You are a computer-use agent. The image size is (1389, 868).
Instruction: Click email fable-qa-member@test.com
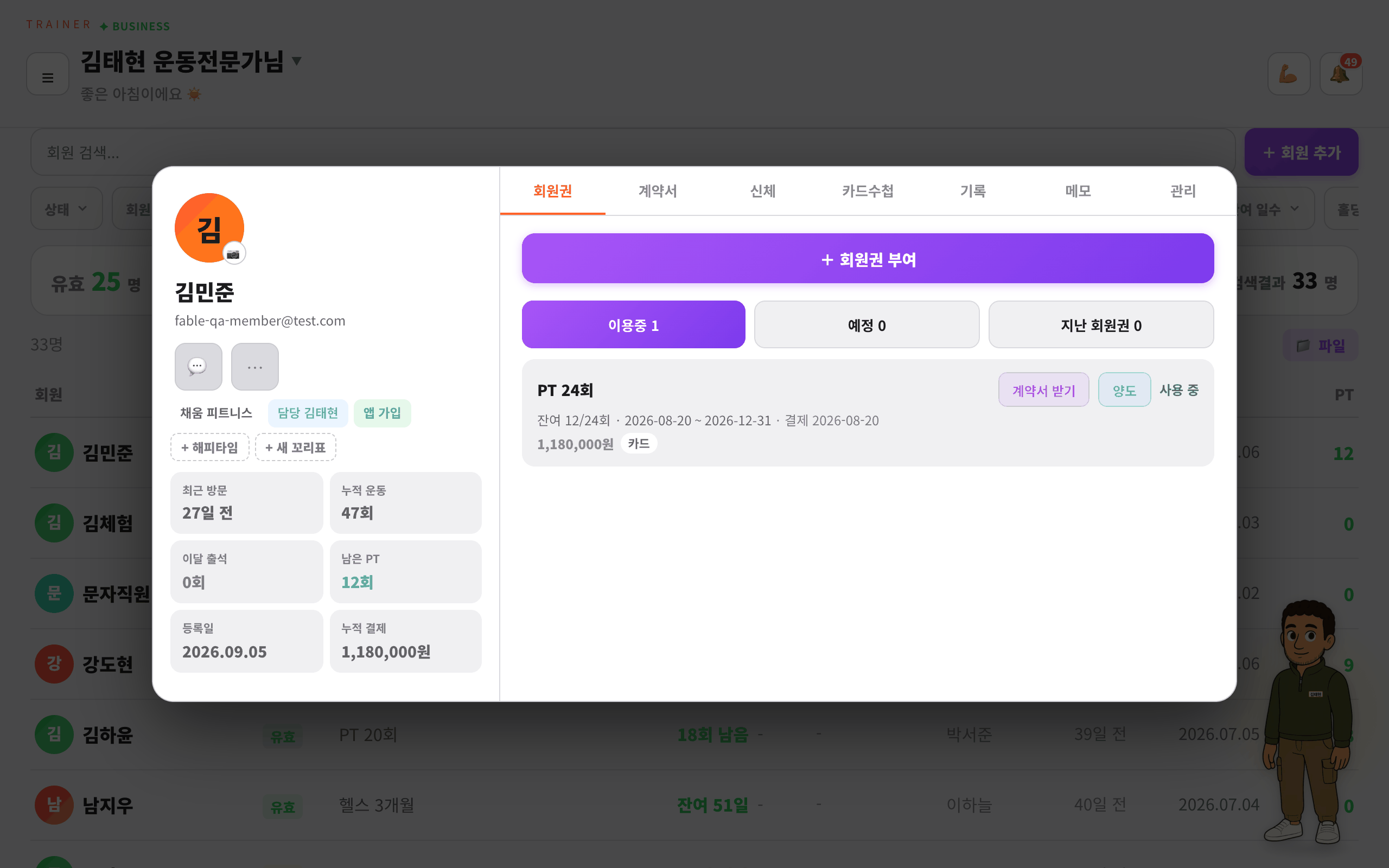[260, 320]
